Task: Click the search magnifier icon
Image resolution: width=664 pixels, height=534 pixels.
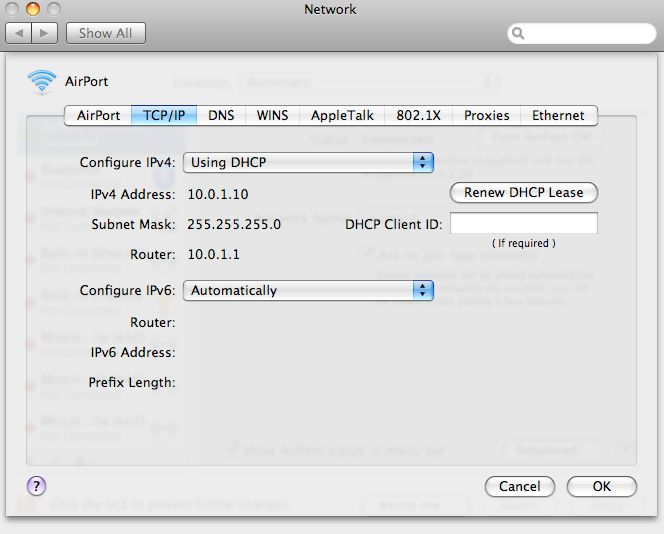Action: pos(519,33)
